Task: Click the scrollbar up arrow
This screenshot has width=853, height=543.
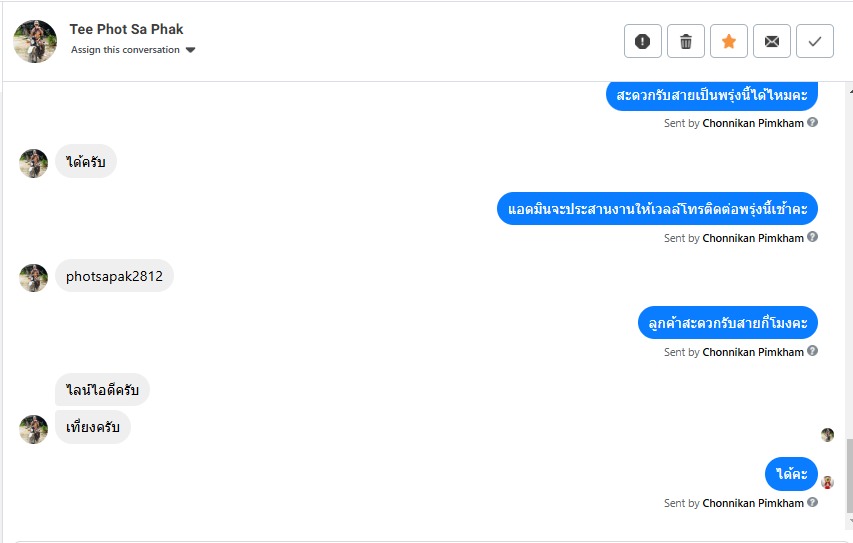Action: coord(847,91)
